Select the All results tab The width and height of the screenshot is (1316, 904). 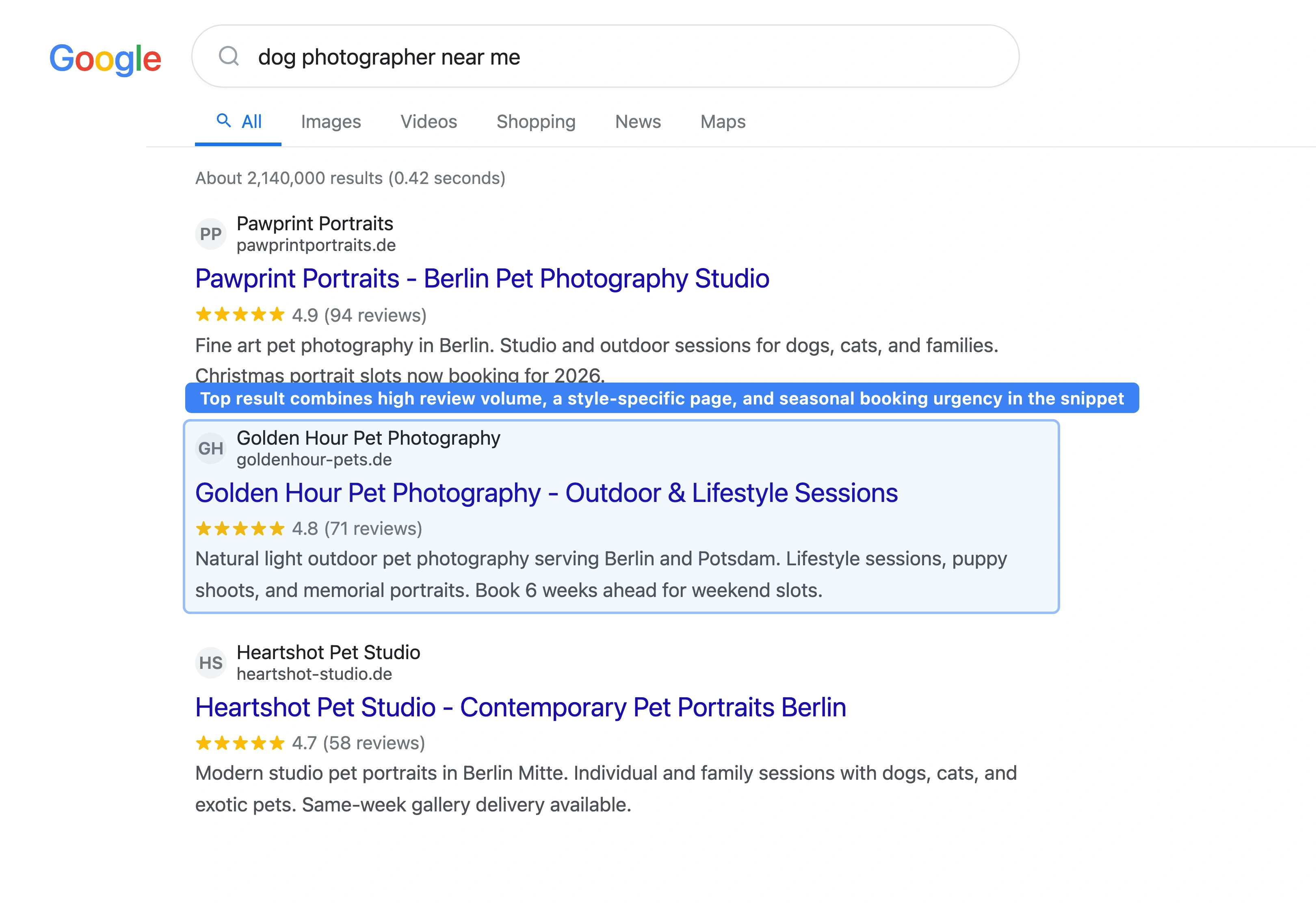238,122
